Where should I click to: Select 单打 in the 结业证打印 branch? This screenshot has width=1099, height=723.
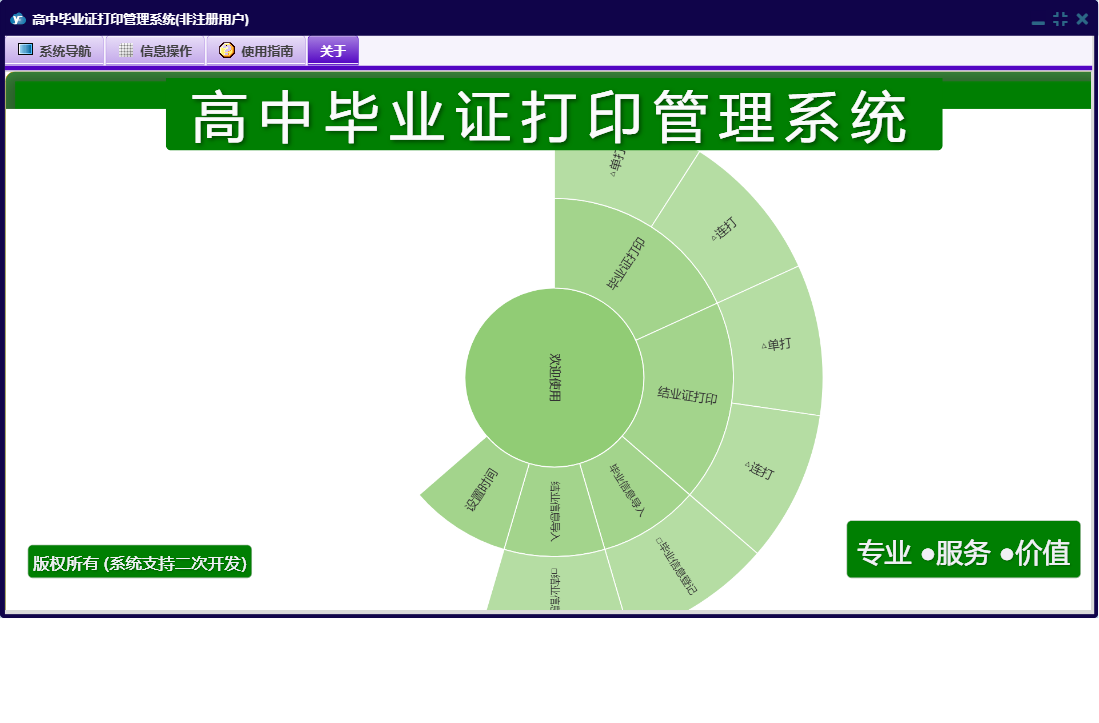point(776,343)
